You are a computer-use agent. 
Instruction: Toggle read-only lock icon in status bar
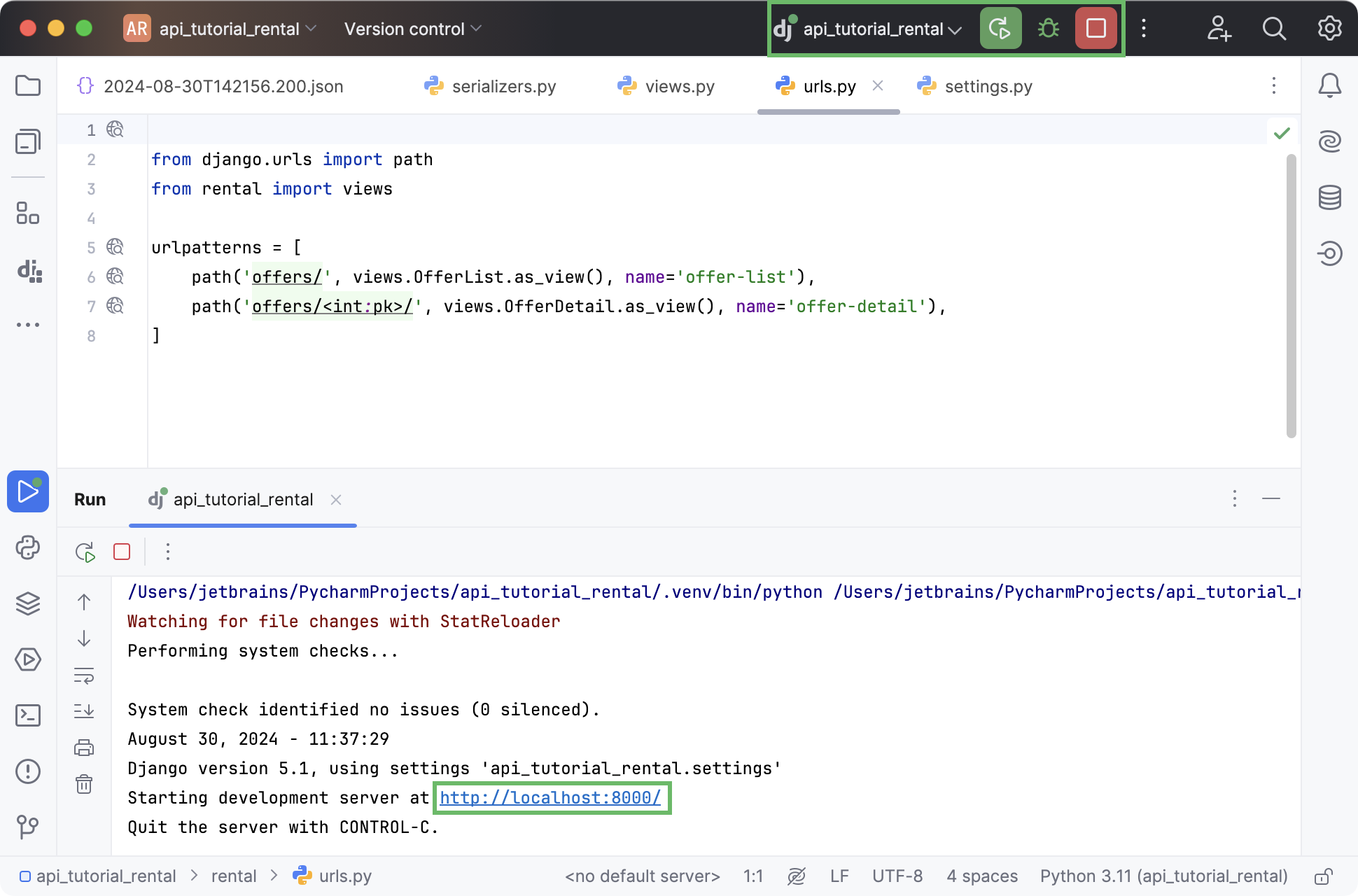coord(1322,876)
